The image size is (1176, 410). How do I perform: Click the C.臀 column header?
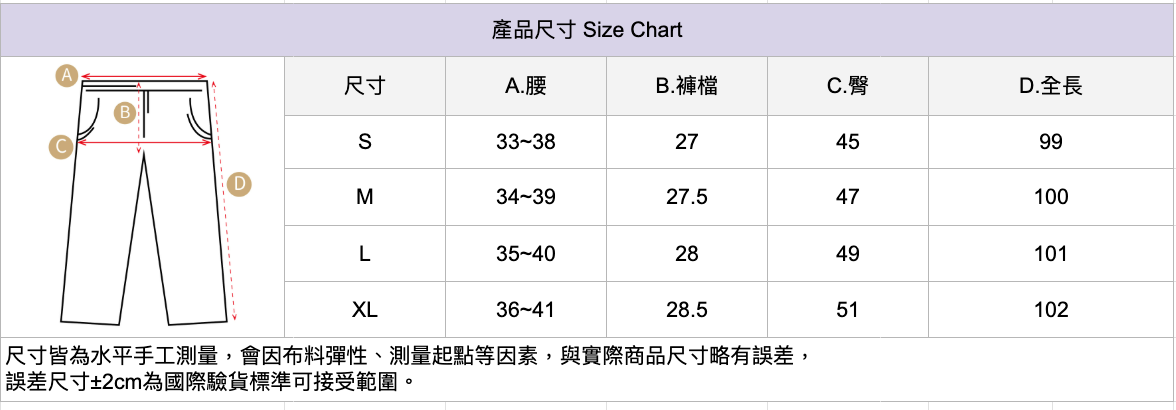tap(848, 87)
